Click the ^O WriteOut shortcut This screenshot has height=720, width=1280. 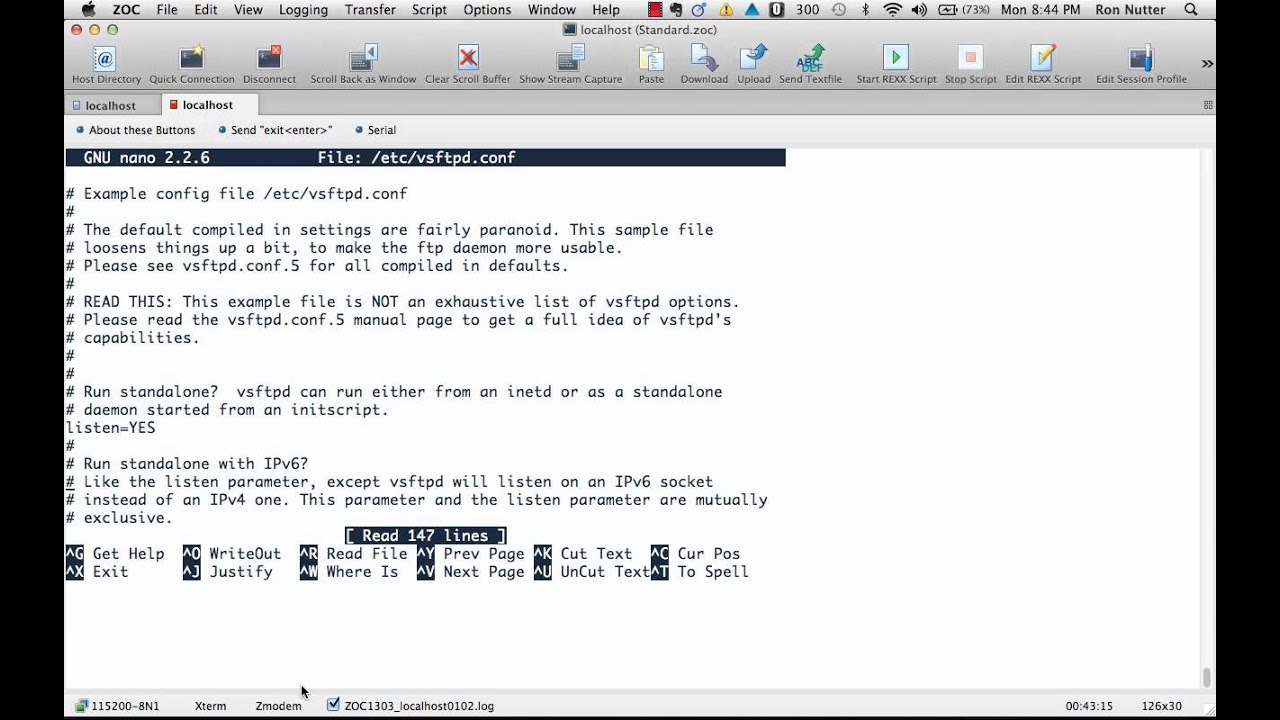point(232,554)
